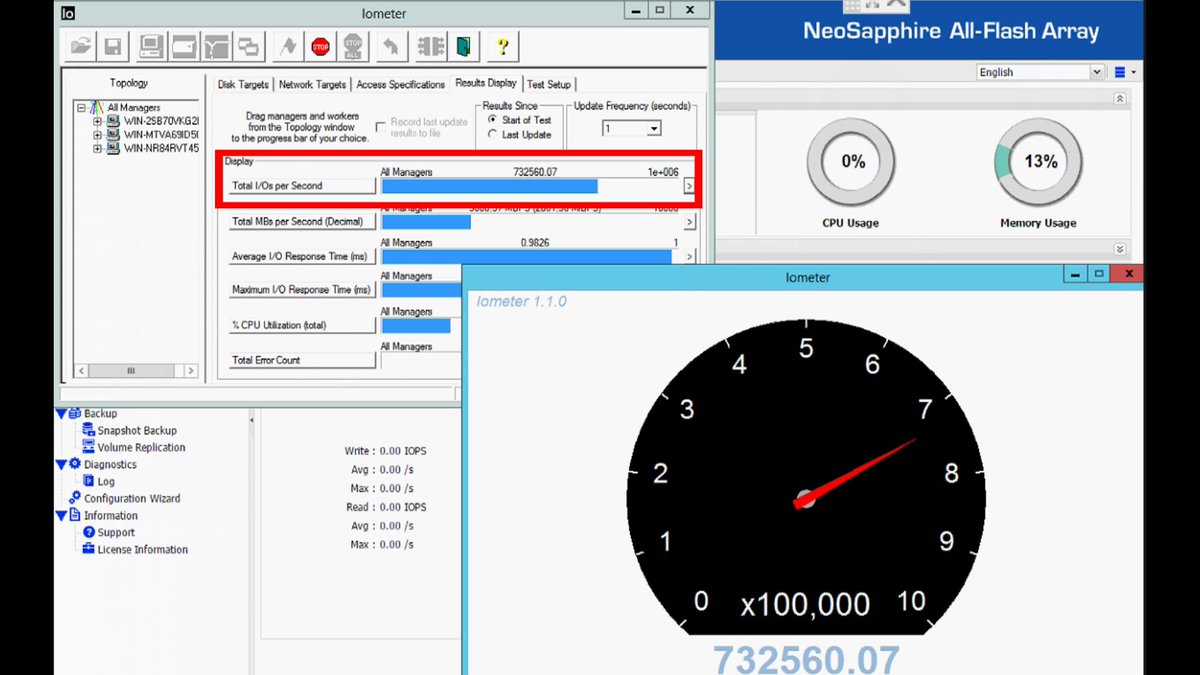Duplicate the selected worker via the toolbar icon
This screenshot has height=675, width=1200.
(x=248, y=46)
